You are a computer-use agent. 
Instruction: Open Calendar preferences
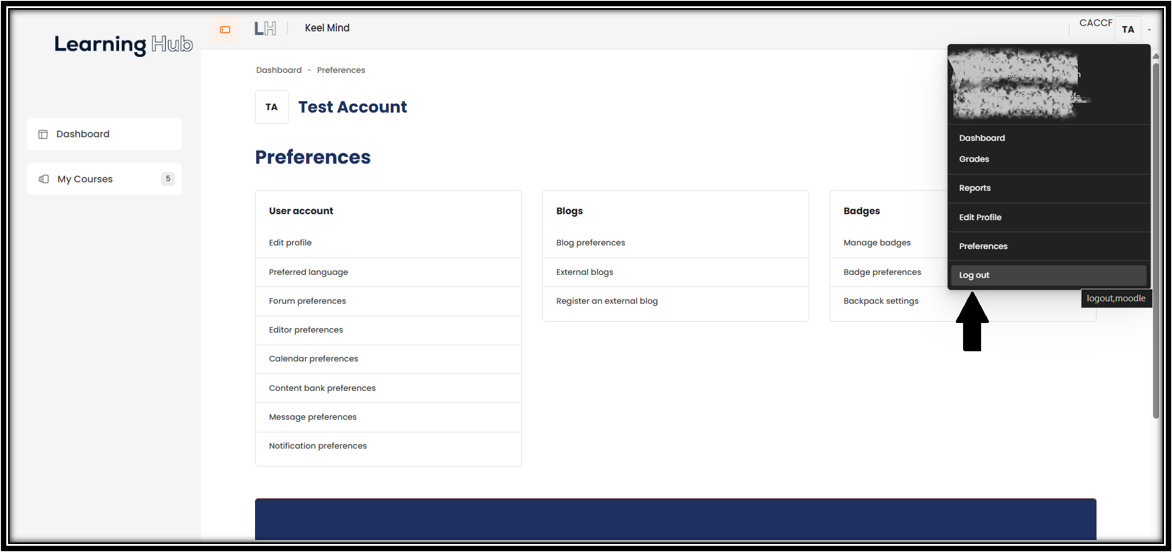313,359
